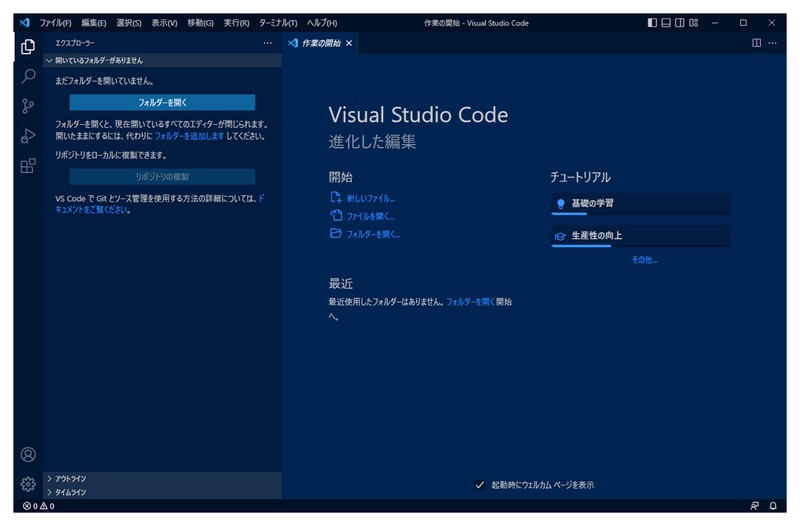Toggle 起動時にウェルカムページを表示 checkbox

point(480,485)
